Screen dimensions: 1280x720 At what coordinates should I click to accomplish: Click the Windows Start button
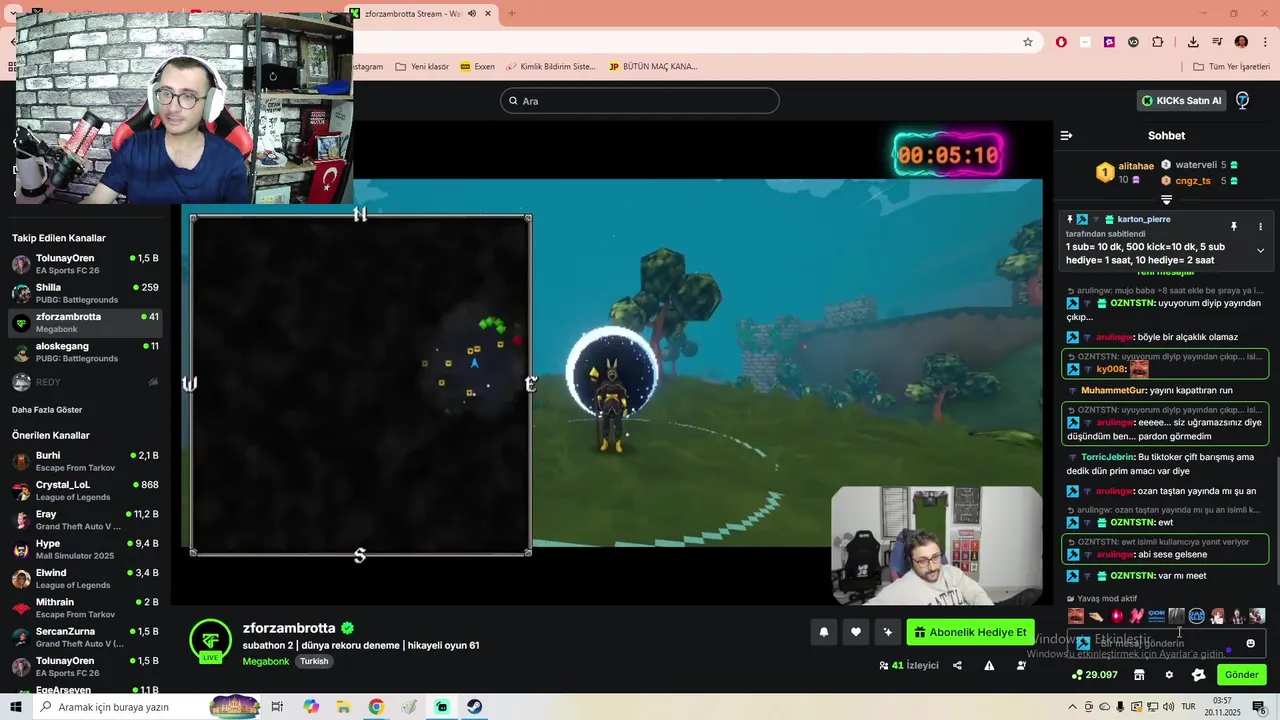[15, 707]
